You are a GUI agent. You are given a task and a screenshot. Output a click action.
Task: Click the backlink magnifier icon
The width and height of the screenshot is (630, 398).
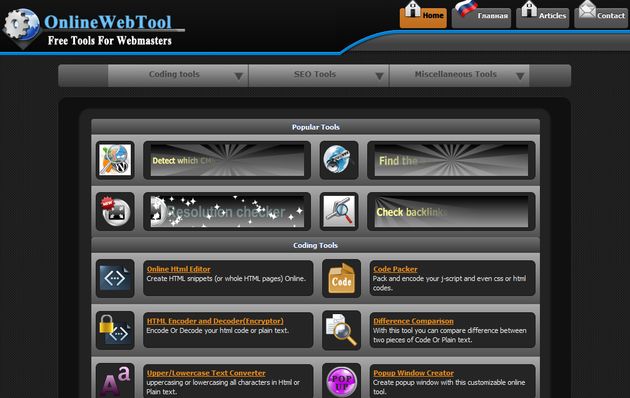click(339, 211)
